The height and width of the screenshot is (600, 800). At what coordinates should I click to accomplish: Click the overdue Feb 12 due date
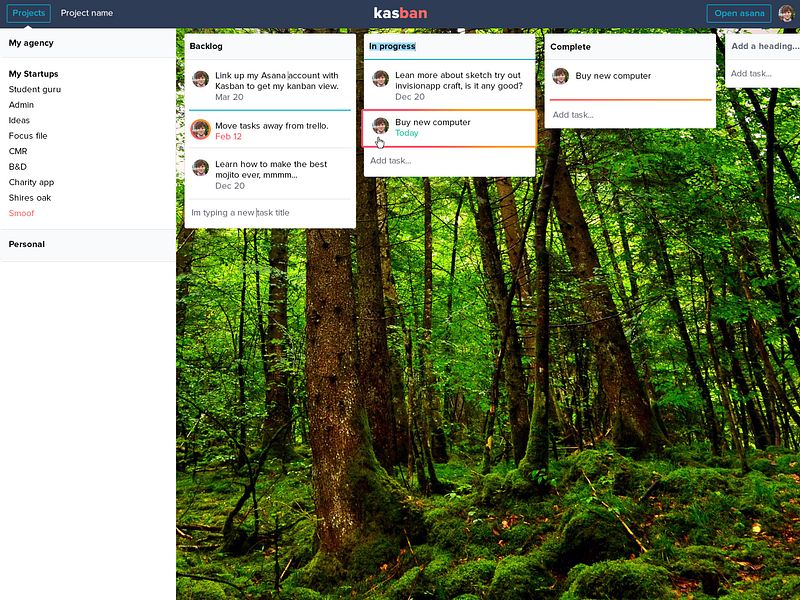click(x=228, y=137)
